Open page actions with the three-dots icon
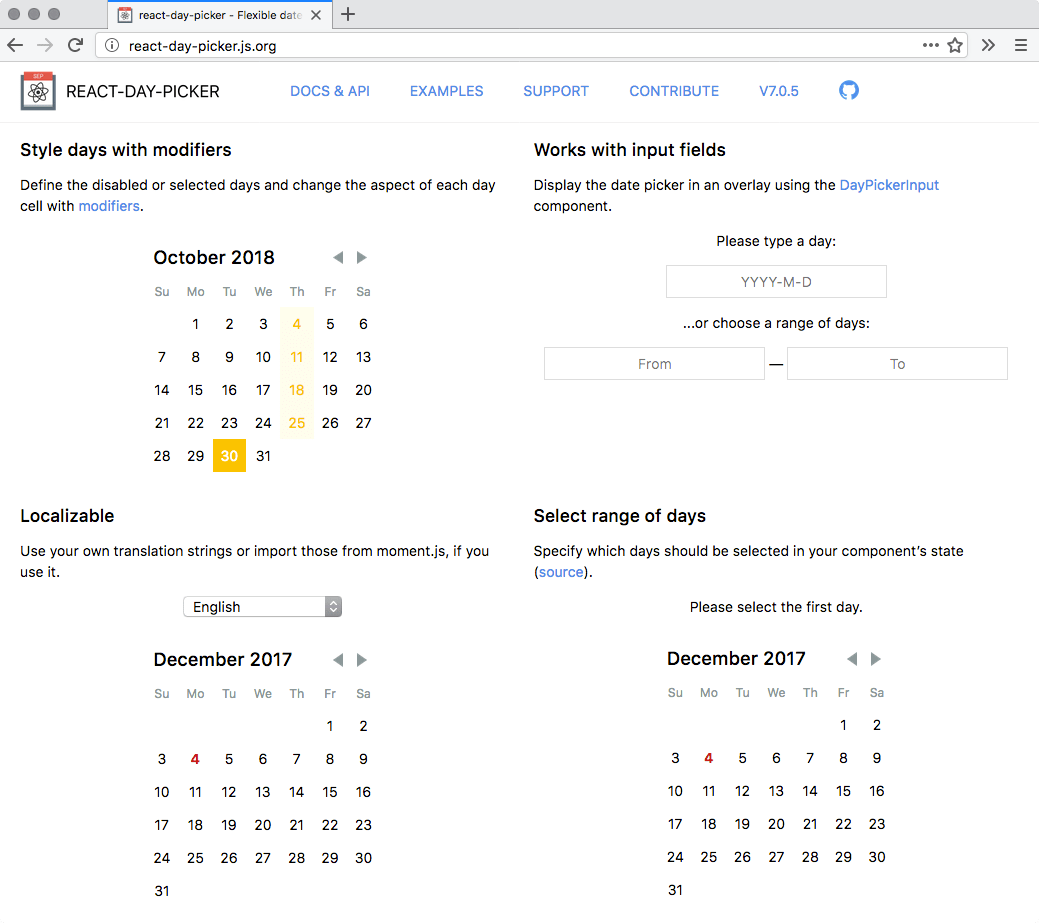This screenshot has height=923, width=1039. pyautogui.click(x=930, y=45)
